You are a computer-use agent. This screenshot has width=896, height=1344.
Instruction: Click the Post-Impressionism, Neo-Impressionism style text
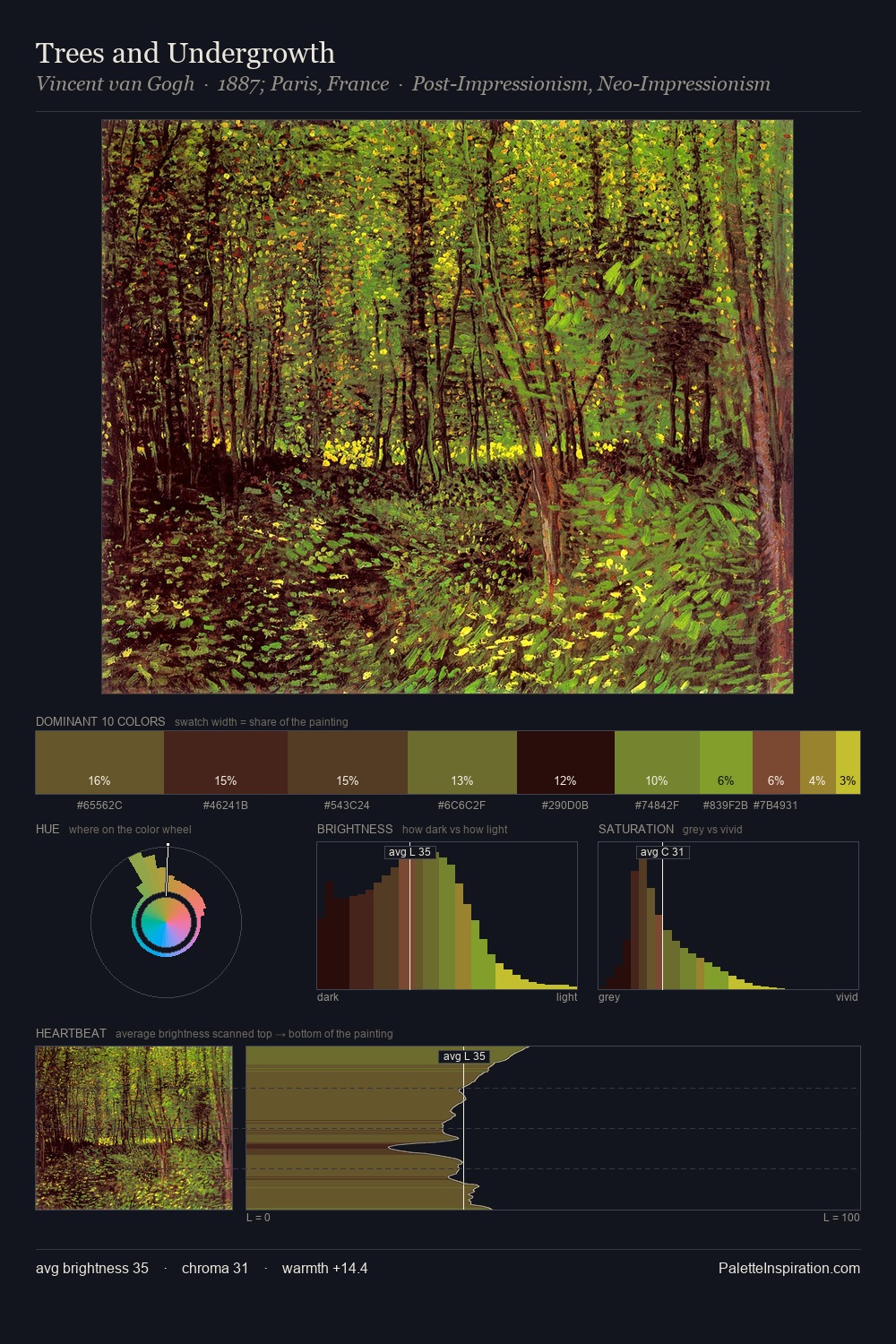(591, 84)
